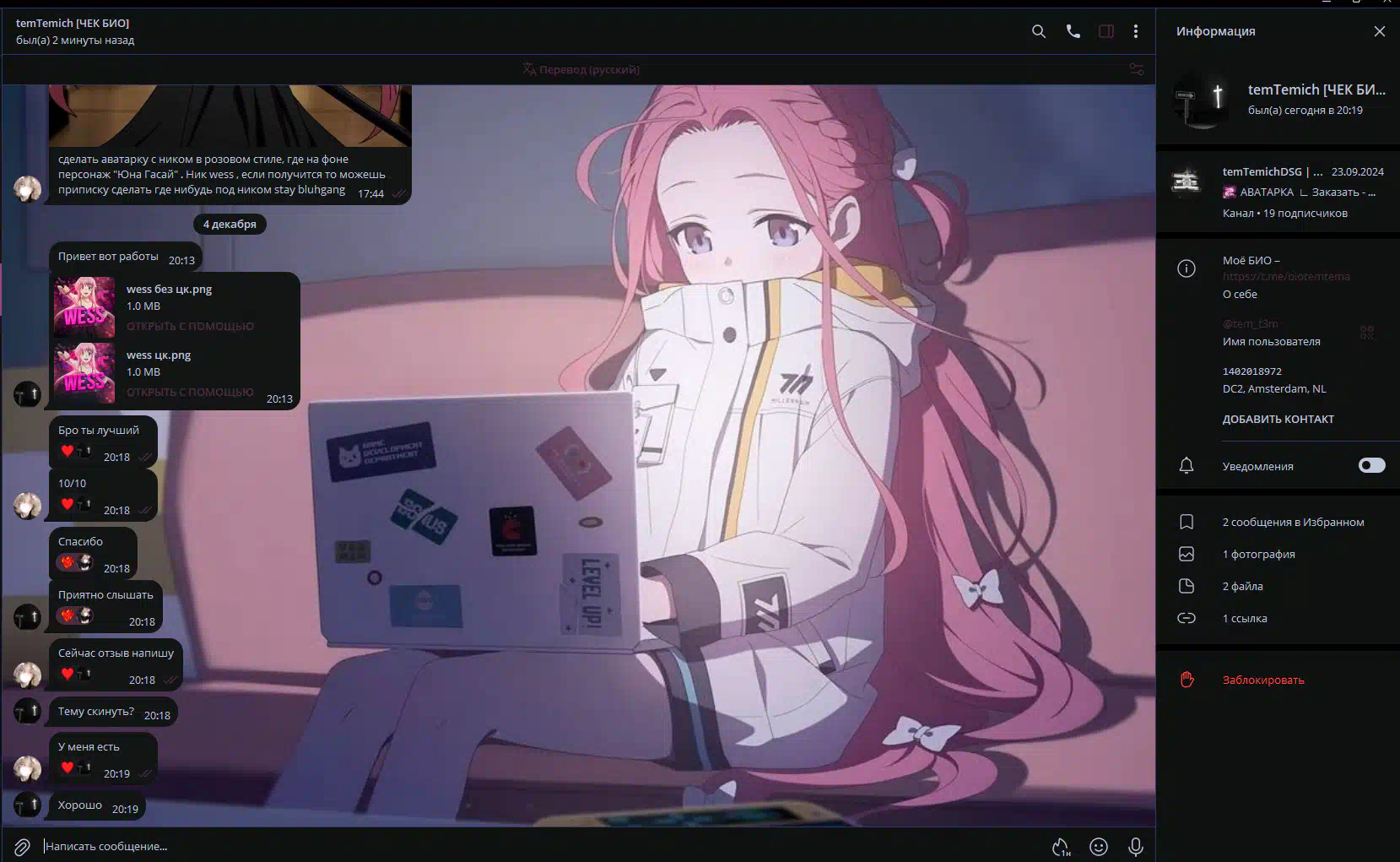This screenshot has width=1400, height=862.
Task: Click the wess цк.png thumbnail
Action: pos(84,373)
